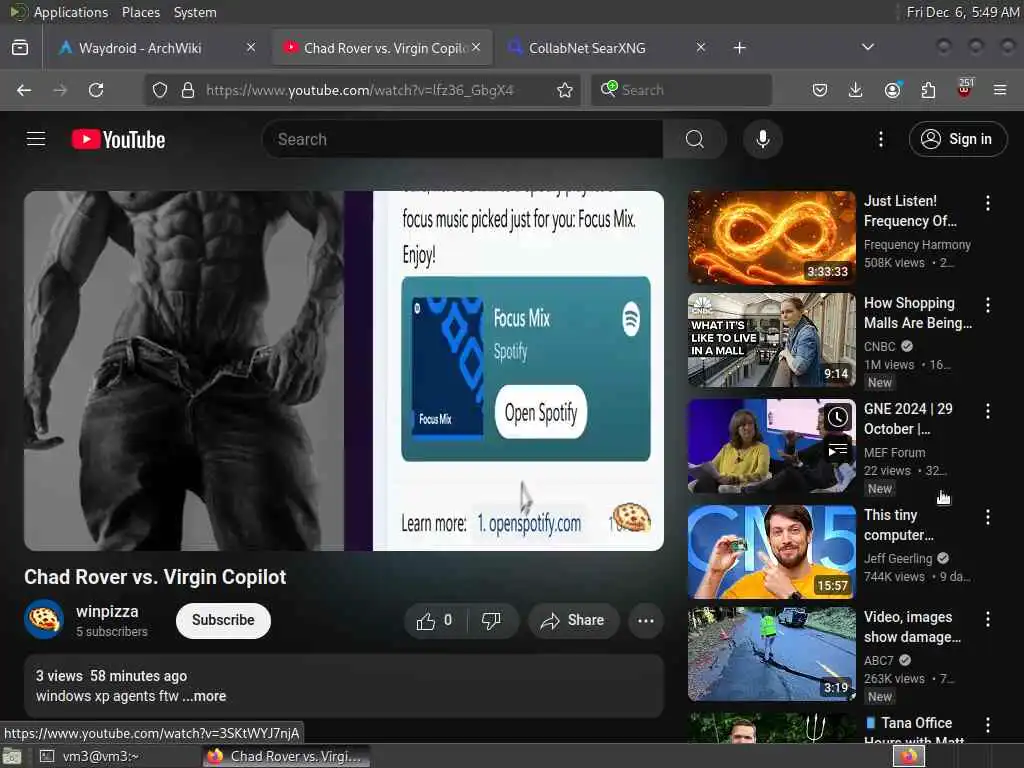Play Just Listen! Frequency thumbnail

click(771, 238)
